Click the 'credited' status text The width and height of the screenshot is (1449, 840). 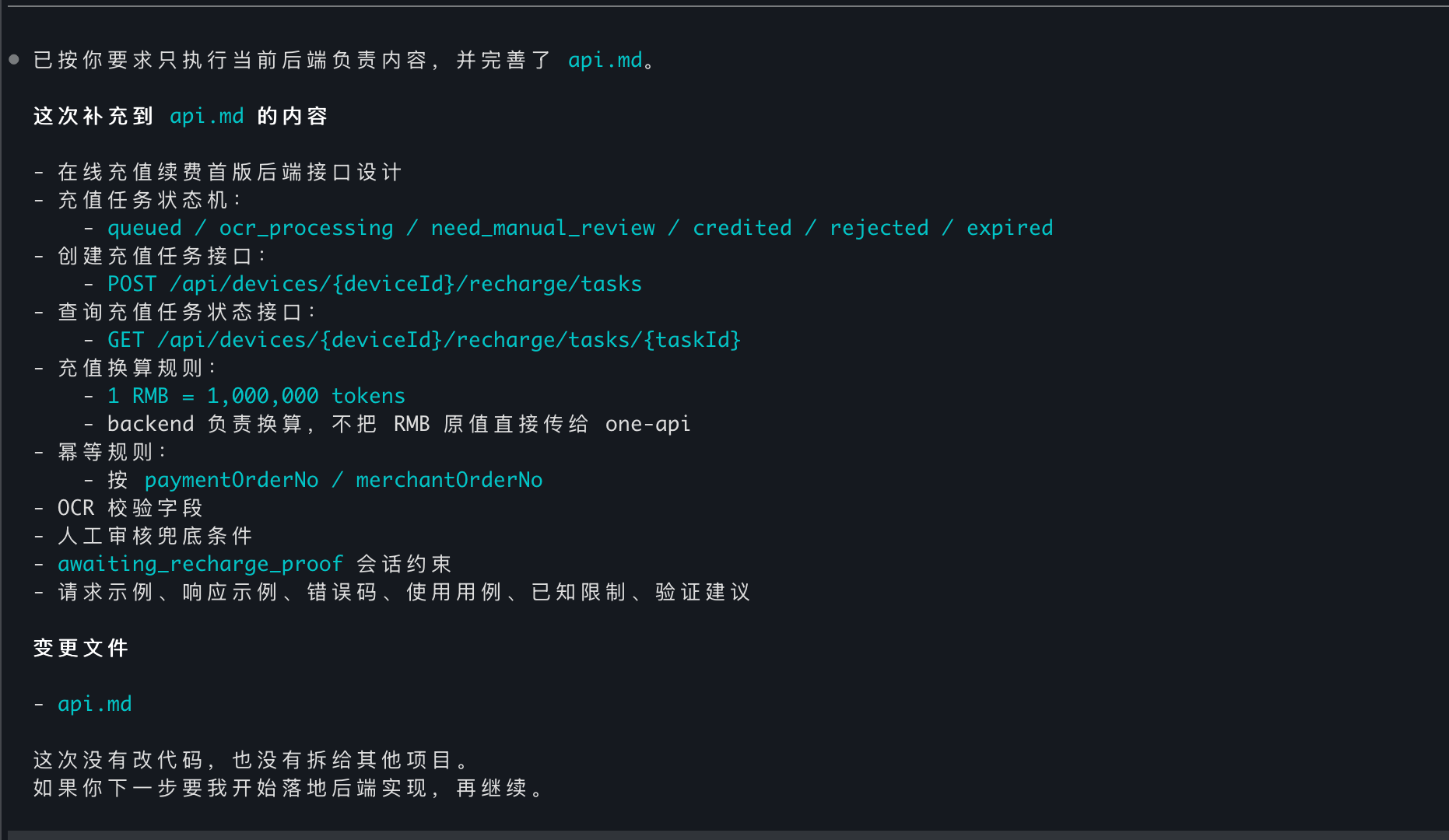742,228
